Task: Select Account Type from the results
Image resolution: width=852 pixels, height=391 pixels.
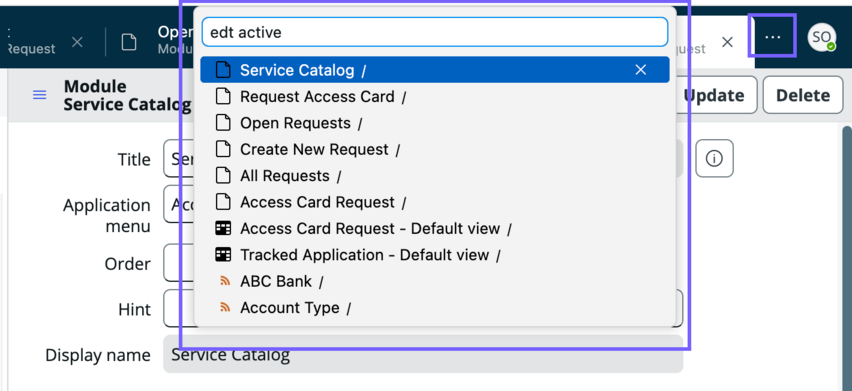Action: click(435, 307)
